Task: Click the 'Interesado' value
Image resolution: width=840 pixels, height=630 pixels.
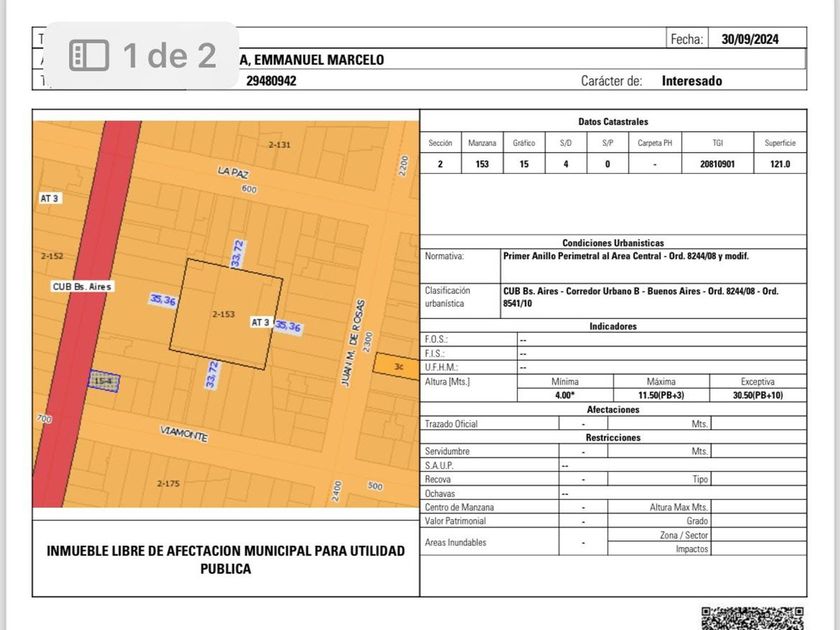Action: click(692, 81)
